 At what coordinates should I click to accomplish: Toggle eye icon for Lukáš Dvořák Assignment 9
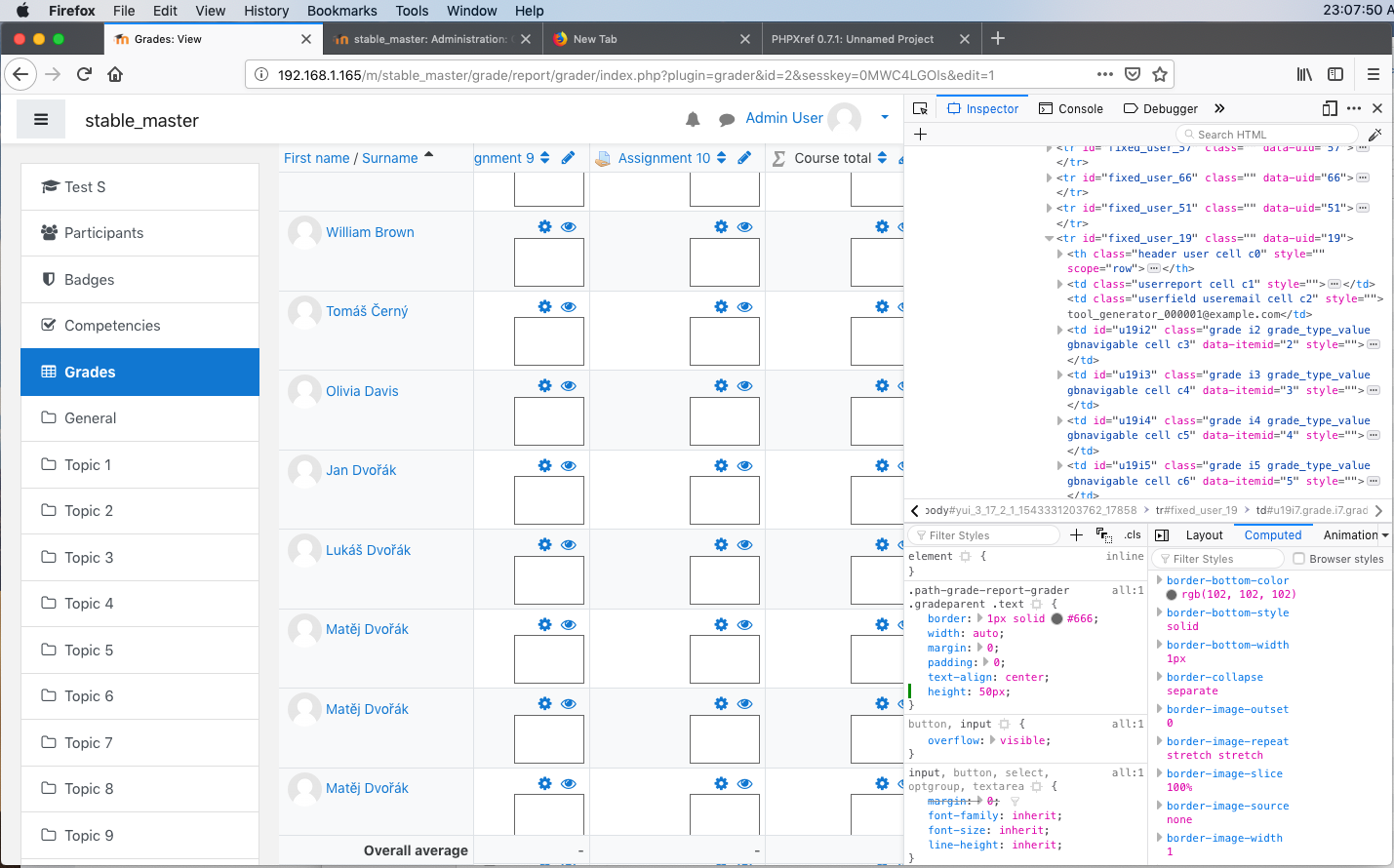pos(569,544)
